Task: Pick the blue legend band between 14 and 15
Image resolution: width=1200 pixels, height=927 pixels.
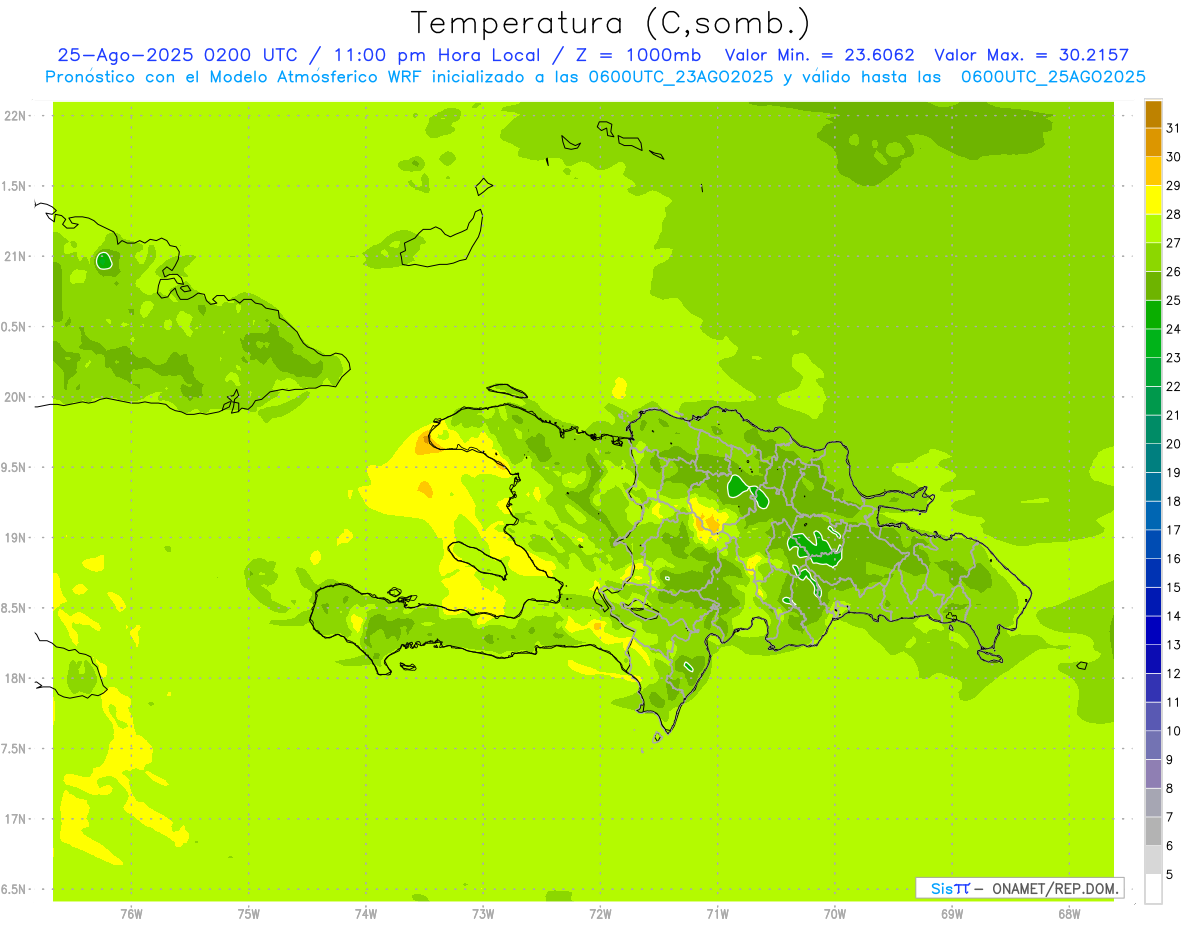Action: tap(1153, 602)
